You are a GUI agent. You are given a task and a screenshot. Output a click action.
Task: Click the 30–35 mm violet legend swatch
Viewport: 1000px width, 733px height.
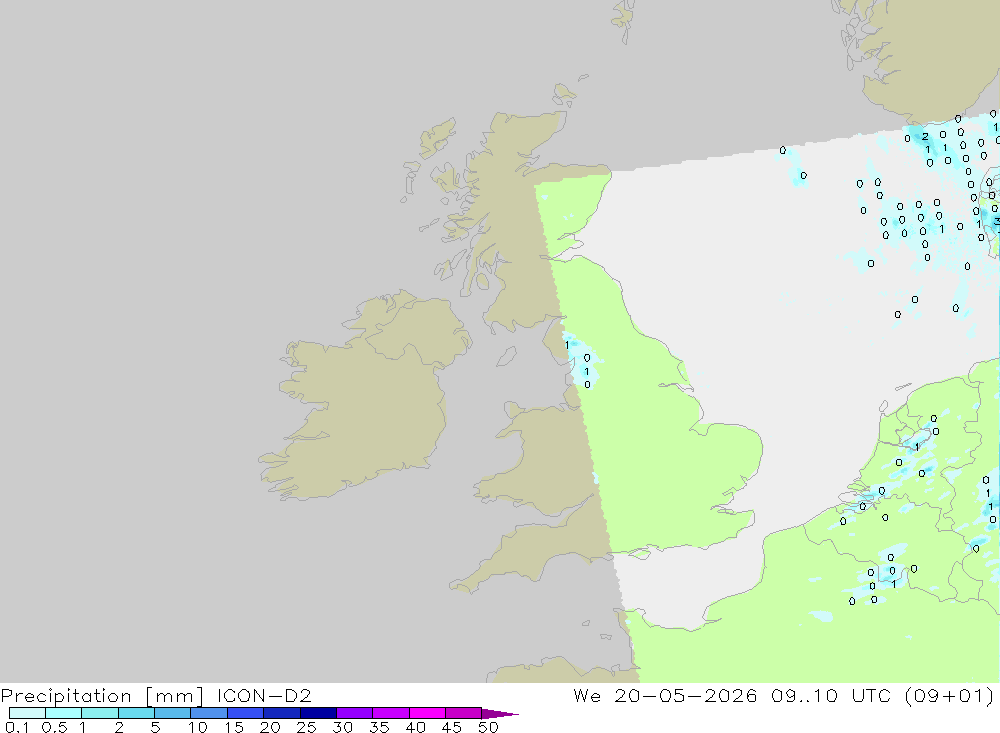[355, 713]
